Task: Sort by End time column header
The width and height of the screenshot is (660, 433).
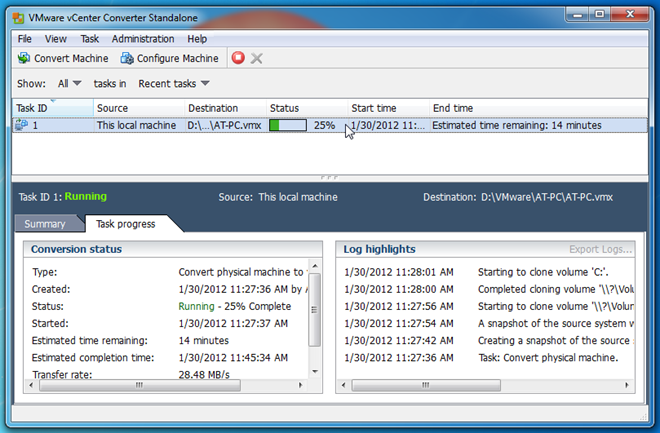Action: click(539, 108)
